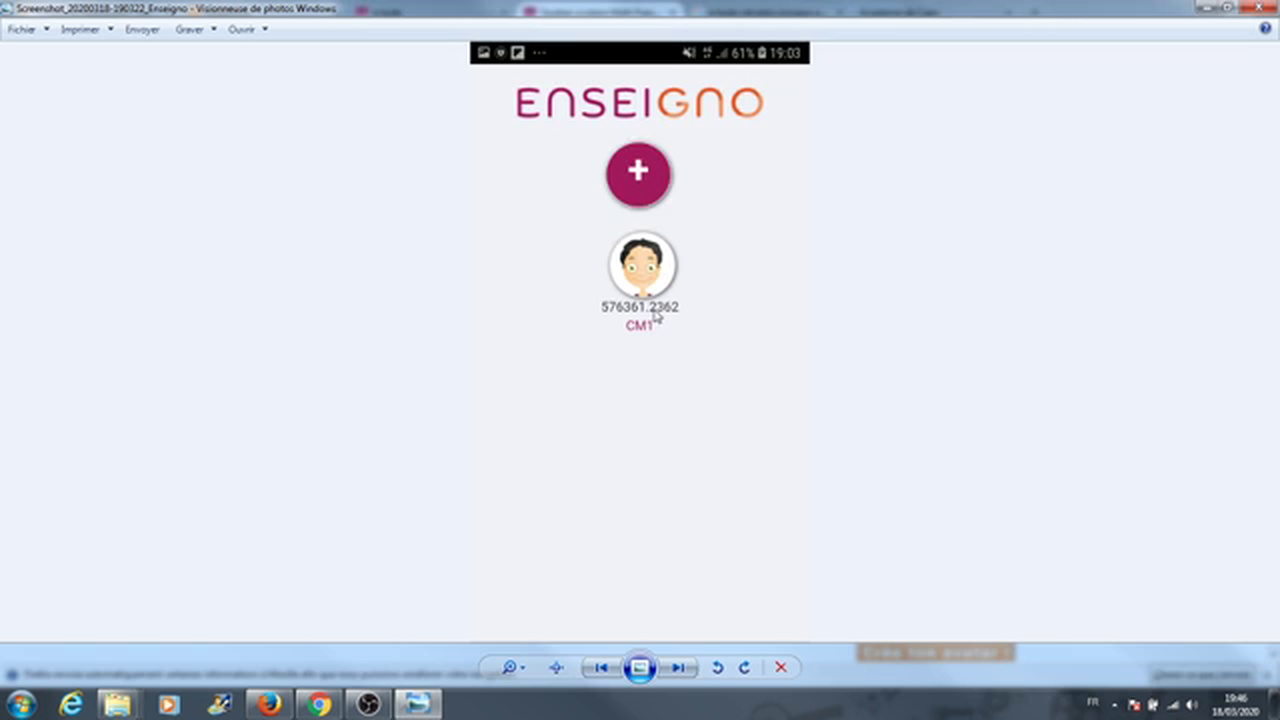The height and width of the screenshot is (720, 1280).
Task: Open the Fichier menu
Action: coord(21,29)
